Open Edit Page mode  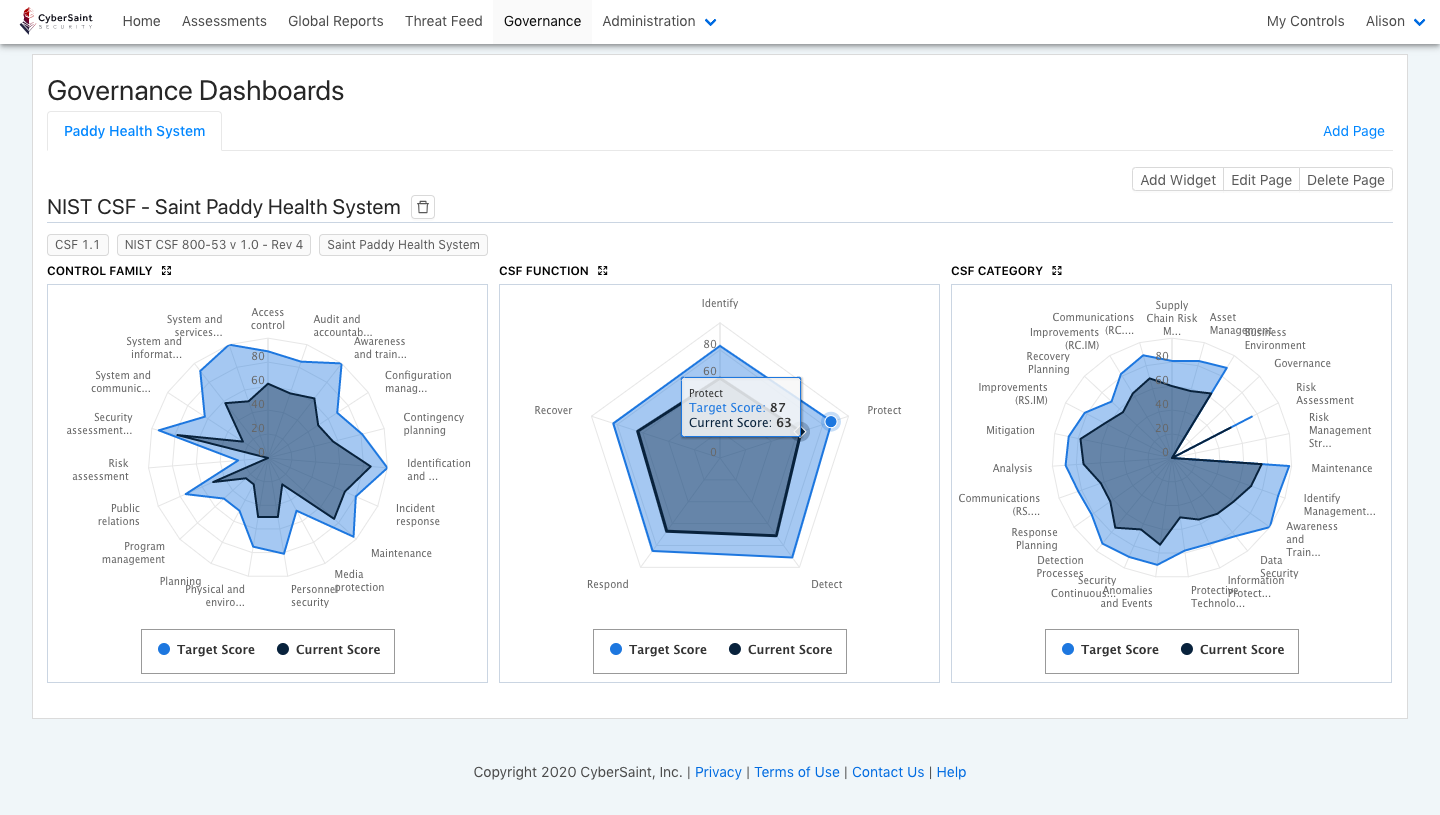[1261, 179]
